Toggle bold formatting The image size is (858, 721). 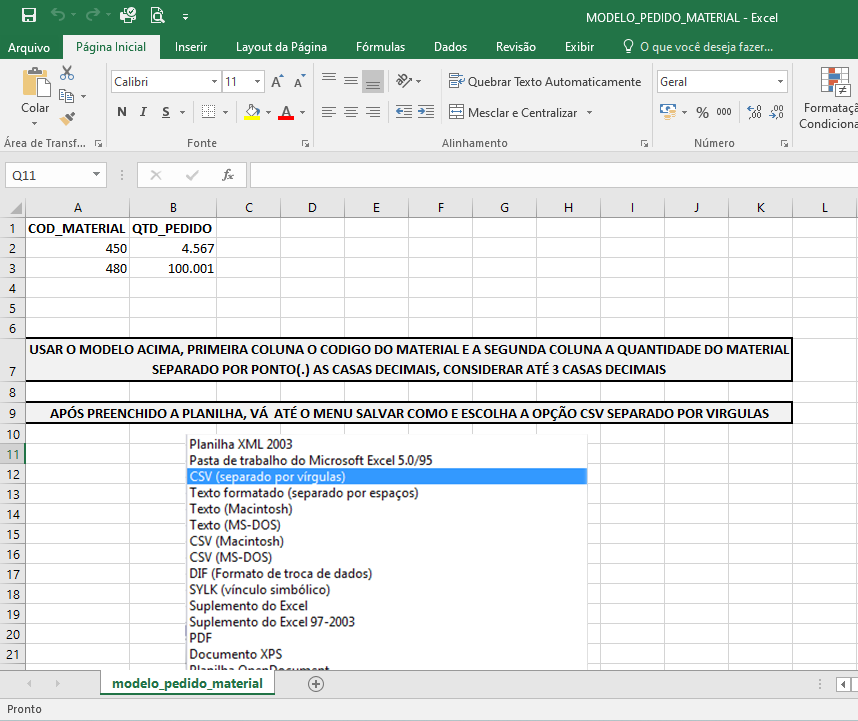[x=122, y=112]
